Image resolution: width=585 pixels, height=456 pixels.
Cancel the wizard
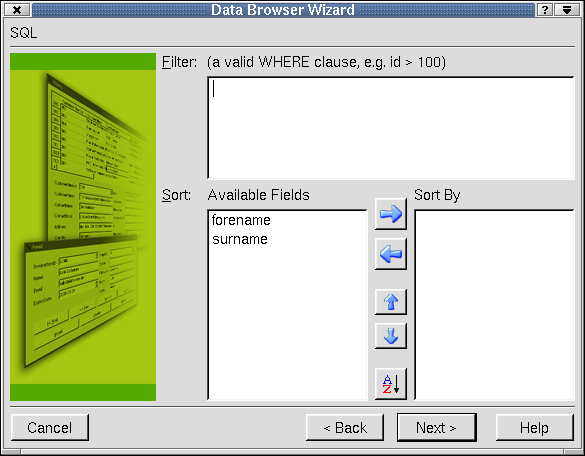(50, 428)
